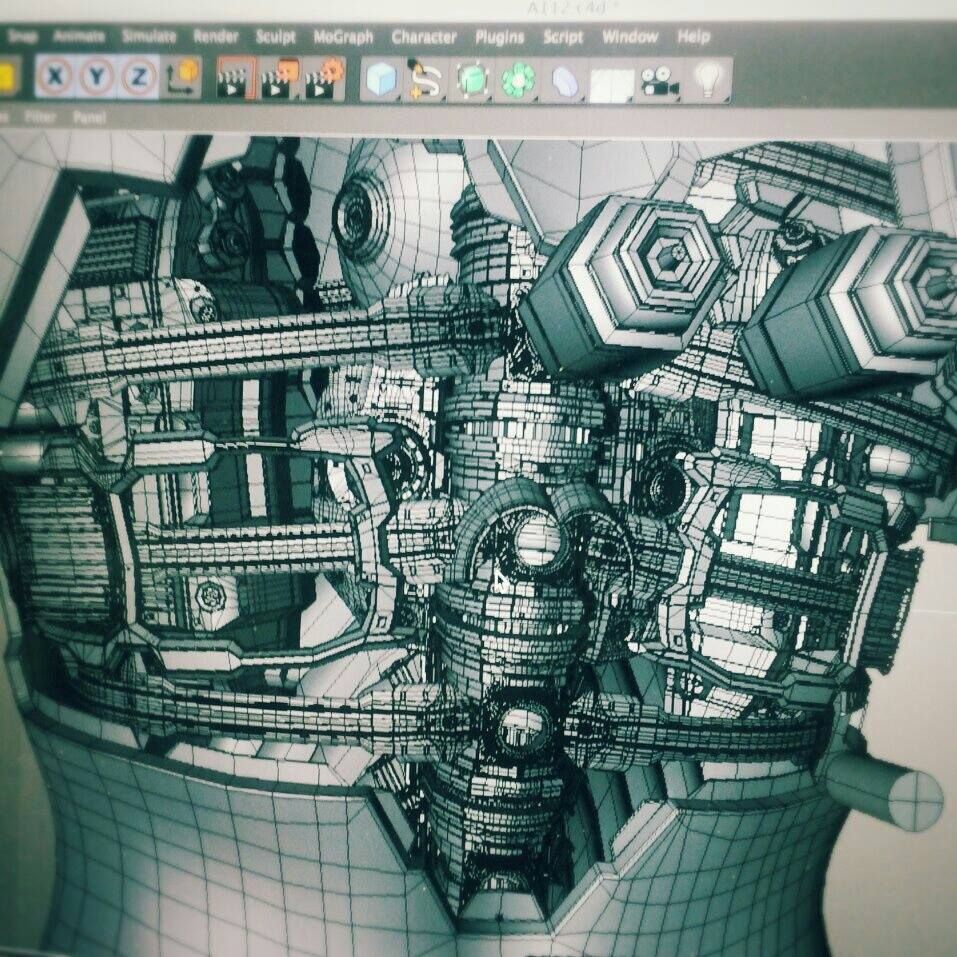Open the Sculpt menu
Image resolution: width=957 pixels, height=957 pixels.
coord(275,37)
